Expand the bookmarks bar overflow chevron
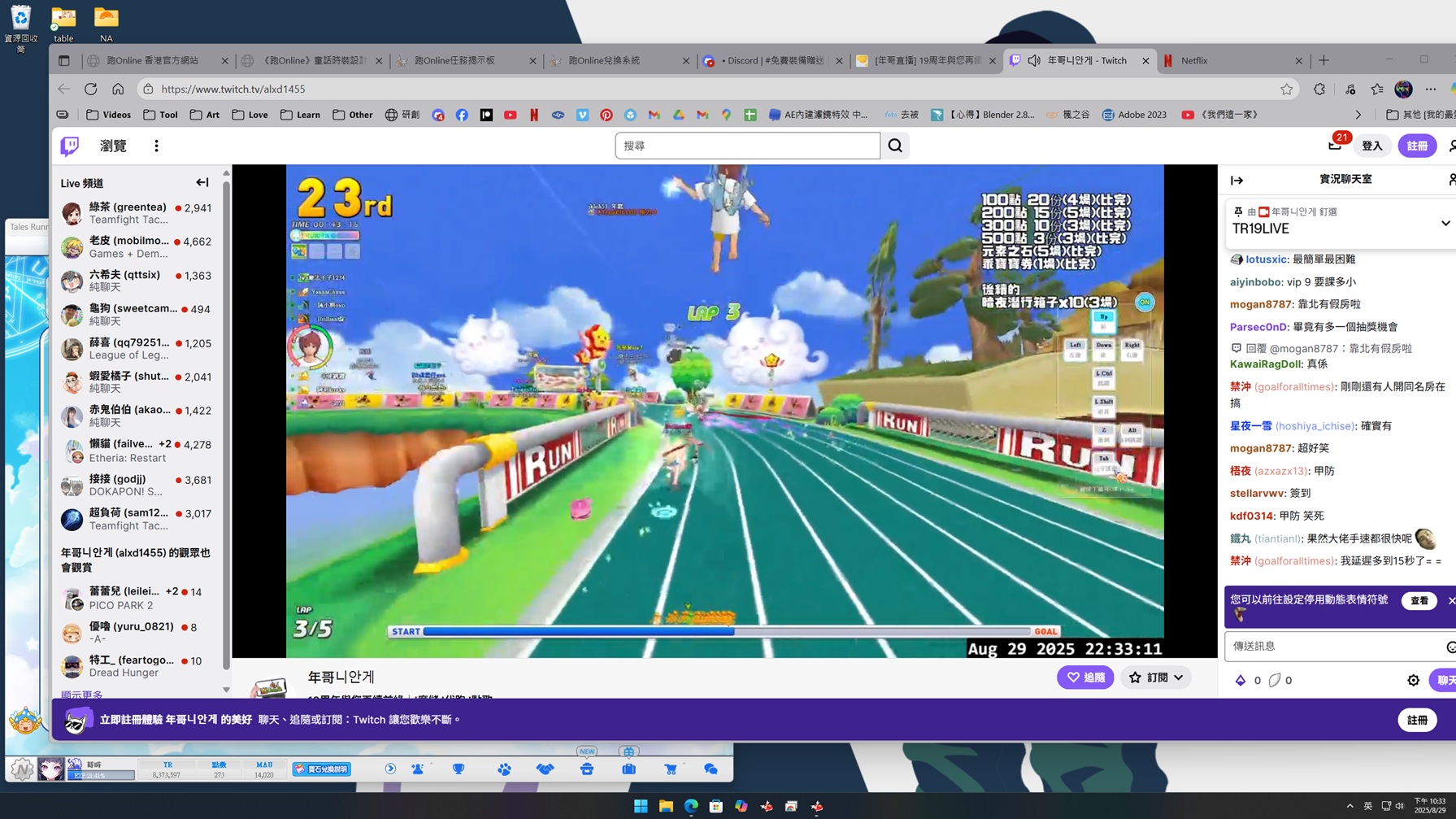Viewport: 1456px width, 819px height. coord(1358,115)
